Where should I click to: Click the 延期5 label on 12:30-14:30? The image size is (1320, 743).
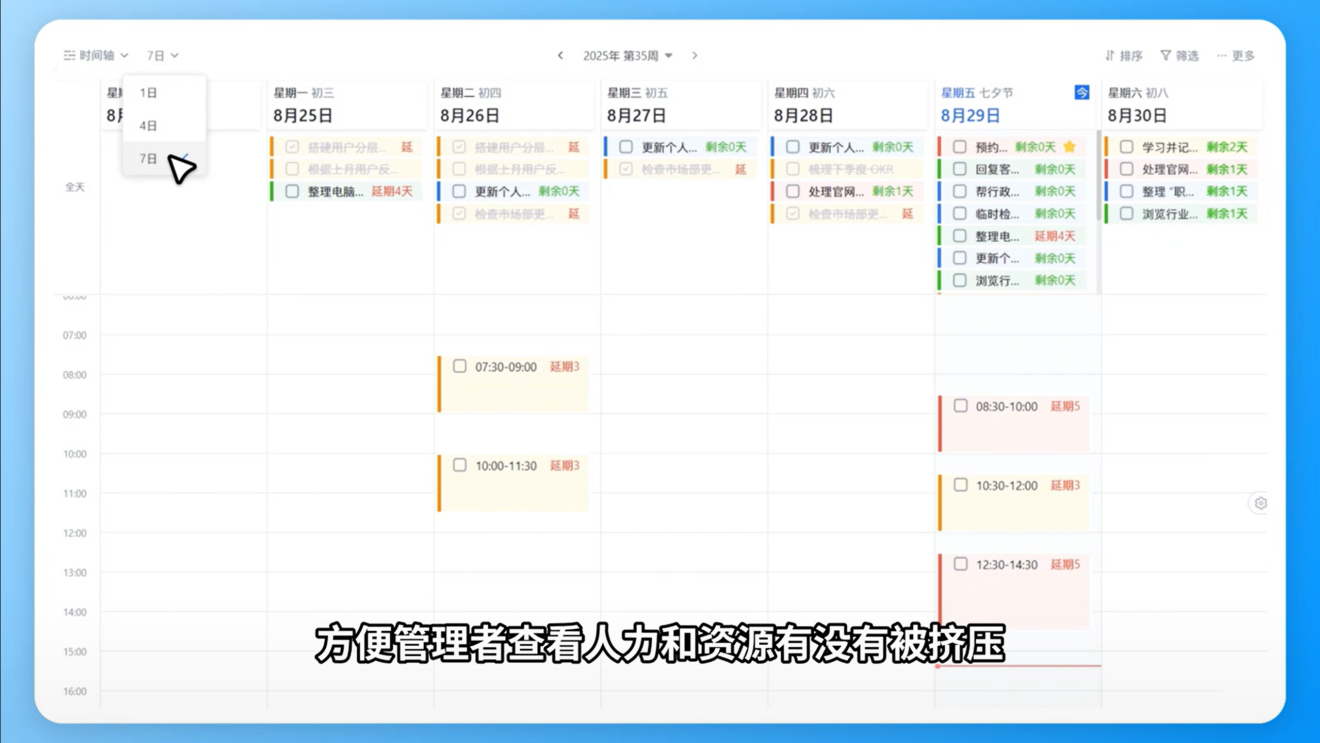point(1066,564)
